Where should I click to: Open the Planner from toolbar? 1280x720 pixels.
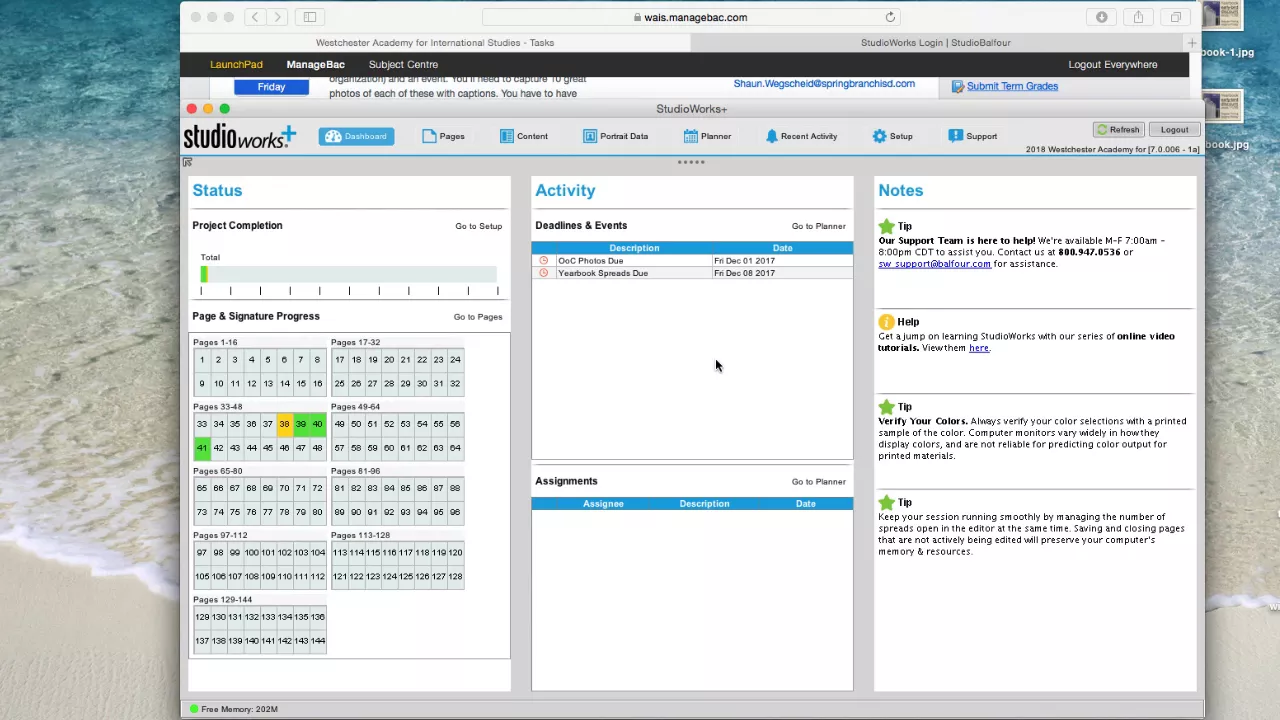click(707, 136)
